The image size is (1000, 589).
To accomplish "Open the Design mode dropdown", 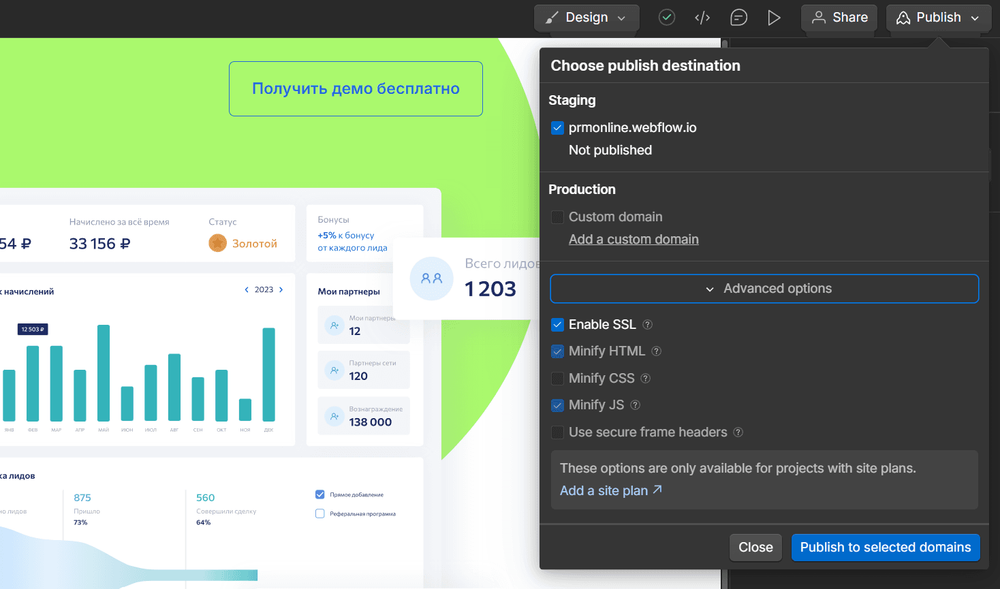I will click(586, 17).
